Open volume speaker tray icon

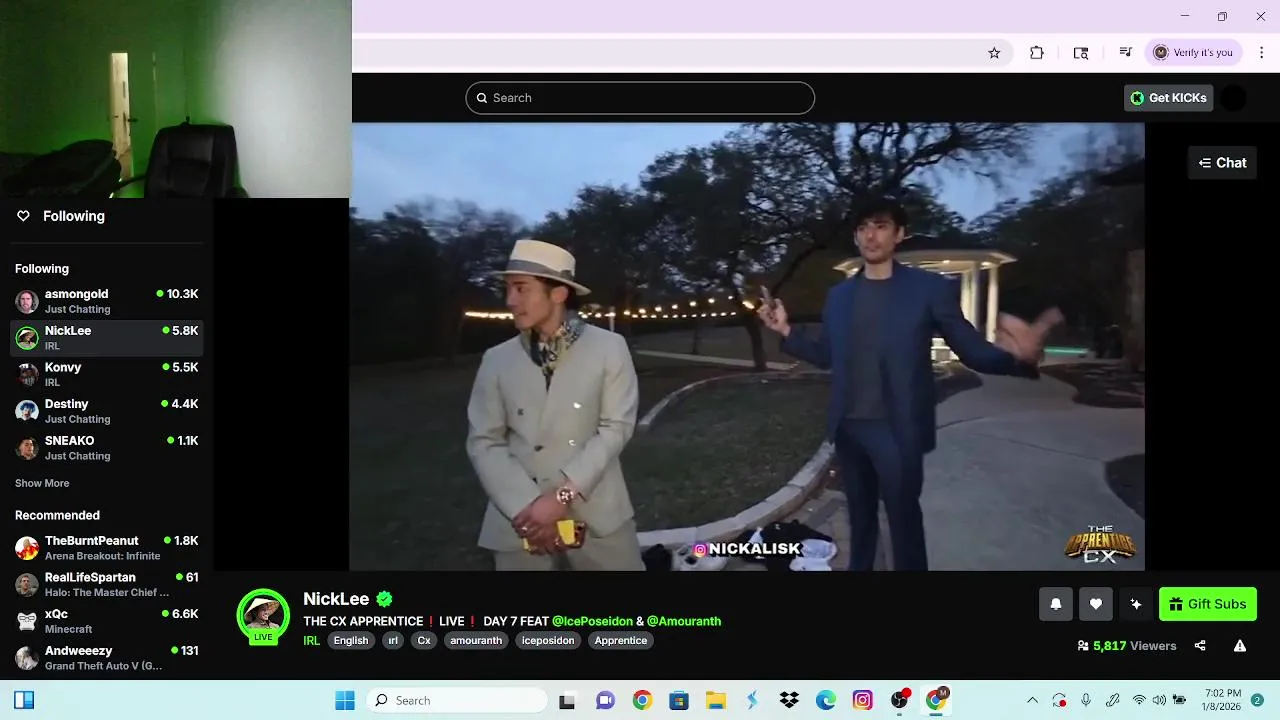coord(1159,700)
